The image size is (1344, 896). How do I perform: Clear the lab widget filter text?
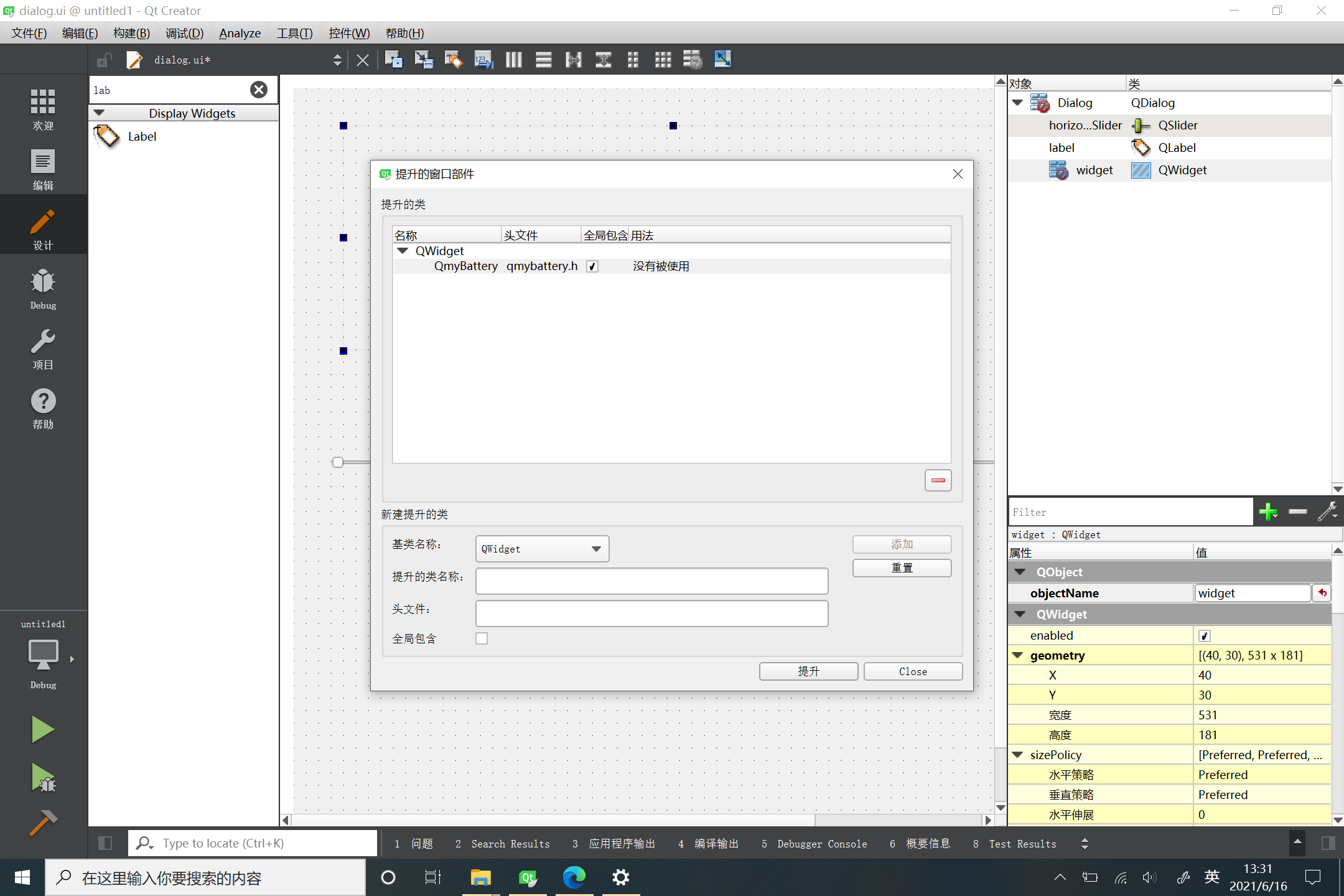[259, 90]
